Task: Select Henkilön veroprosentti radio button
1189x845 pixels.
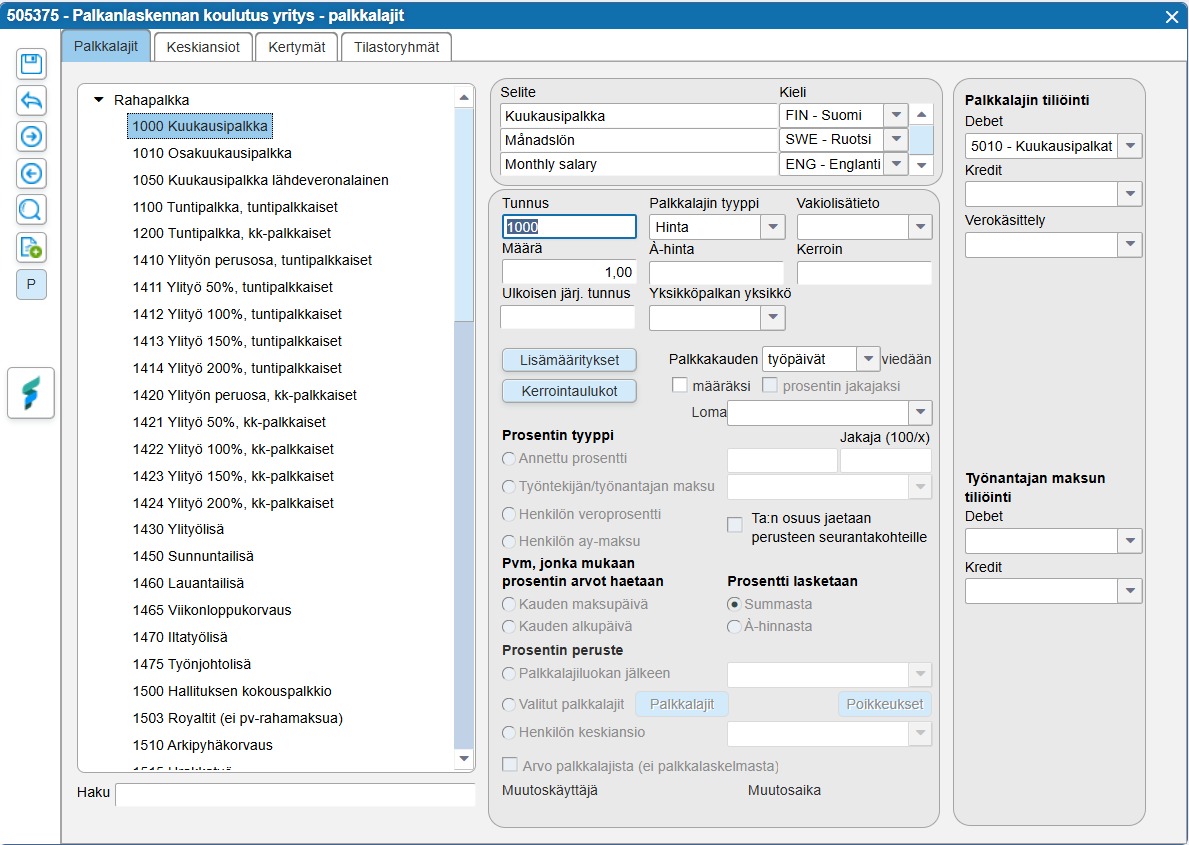Action: click(x=509, y=514)
